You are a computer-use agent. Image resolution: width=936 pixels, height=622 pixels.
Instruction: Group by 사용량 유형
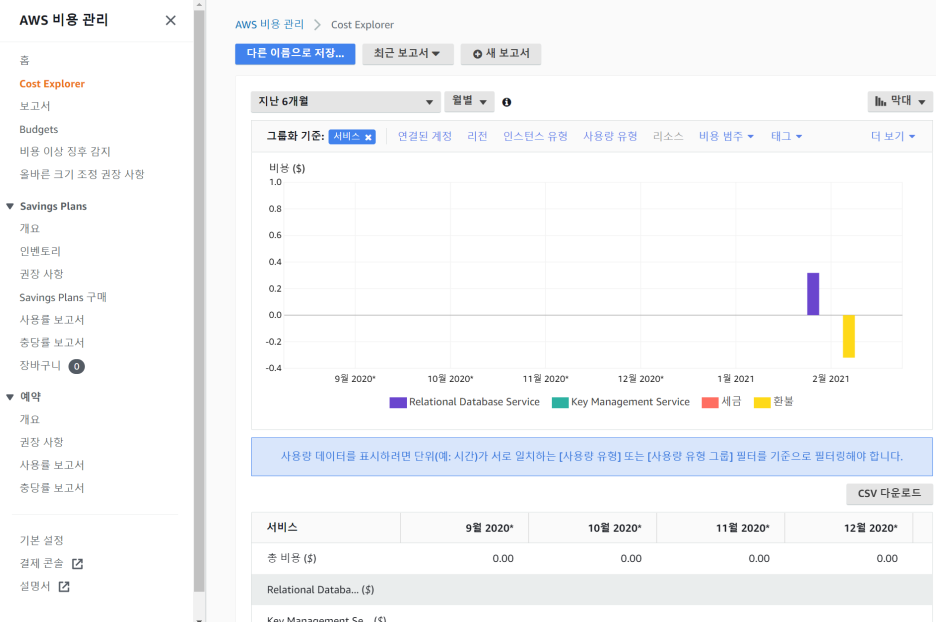610,137
